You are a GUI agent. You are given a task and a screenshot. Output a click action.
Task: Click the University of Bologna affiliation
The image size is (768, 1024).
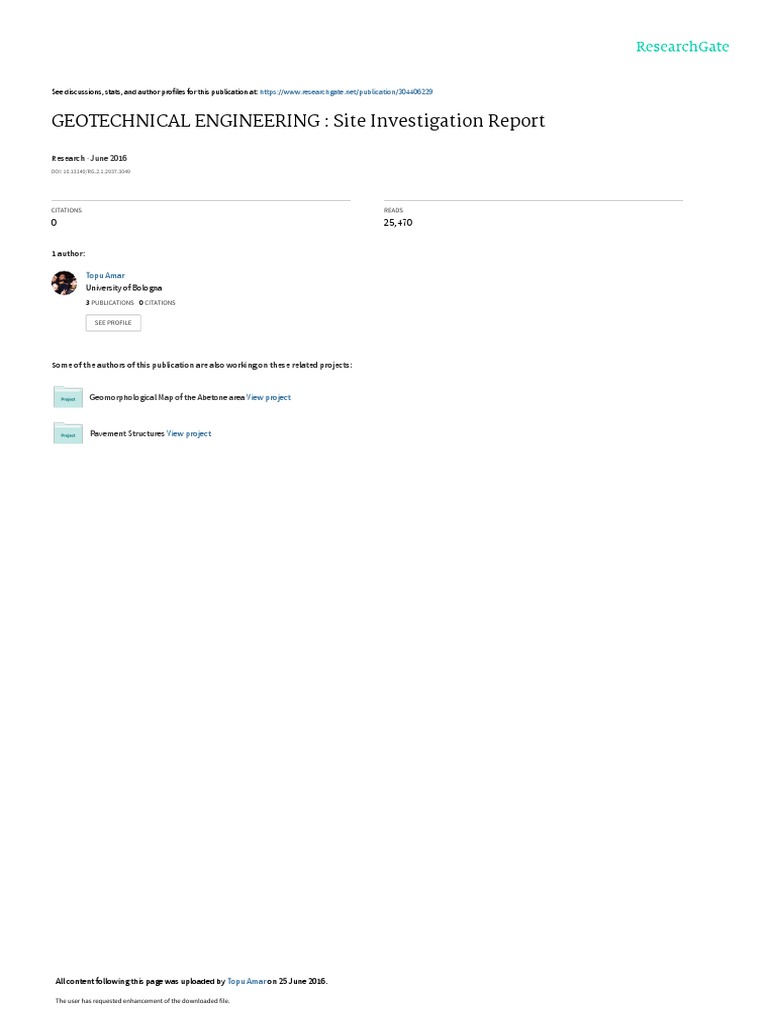click(x=124, y=288)
